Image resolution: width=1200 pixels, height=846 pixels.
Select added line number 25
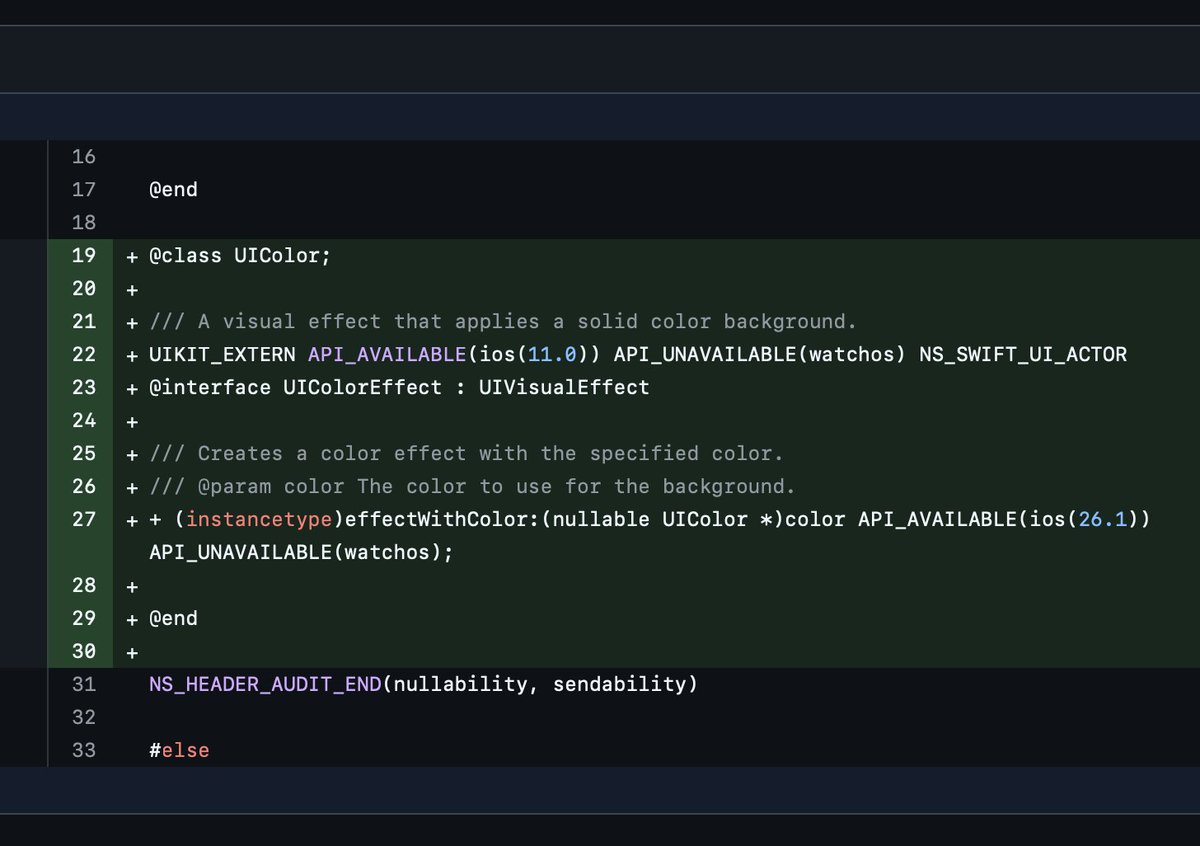[x=84, y=454]
